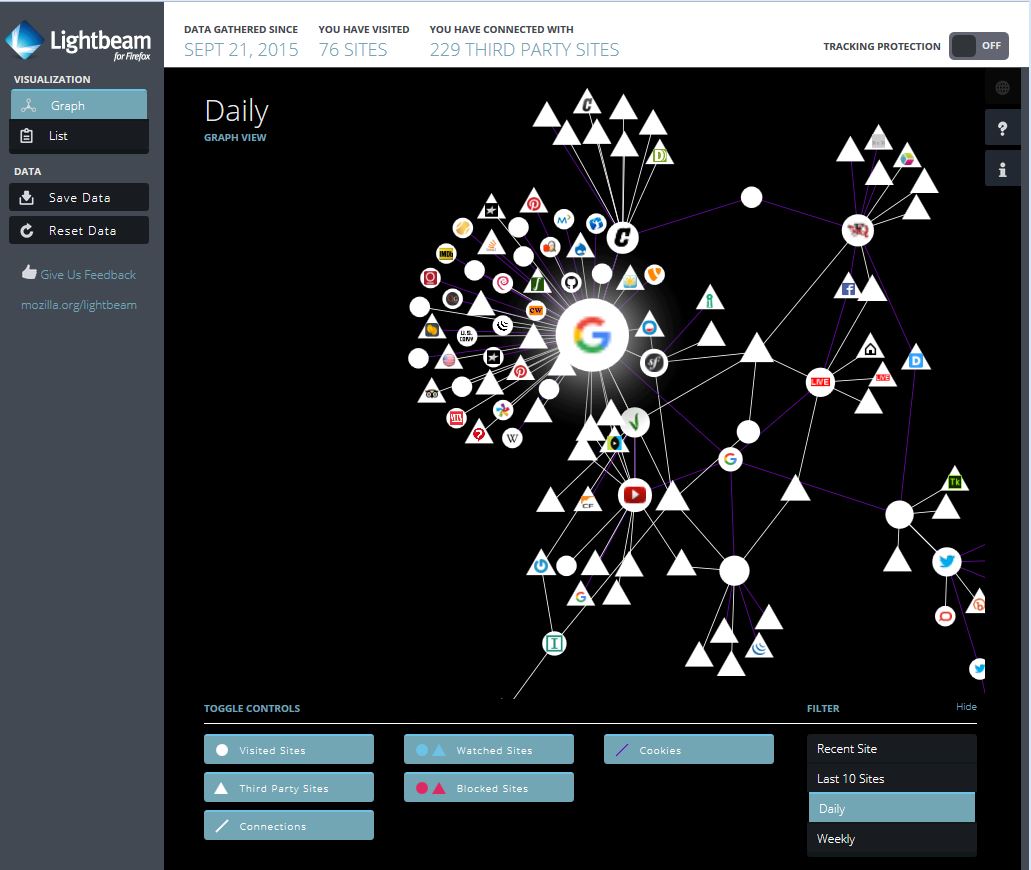Hide the controls panel via Hide link
This screenshot has width=1031, height=870.
pyautogui.click(x=966, y=706)
